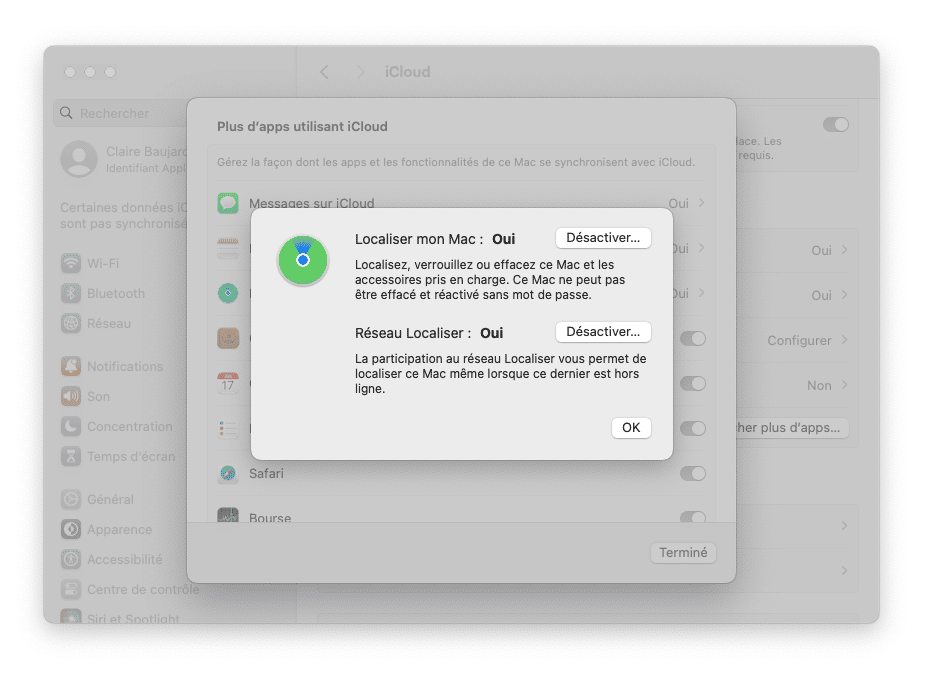
Task: Toggle the Safari iCloud sync switch
Action: (x=693, y=473)
